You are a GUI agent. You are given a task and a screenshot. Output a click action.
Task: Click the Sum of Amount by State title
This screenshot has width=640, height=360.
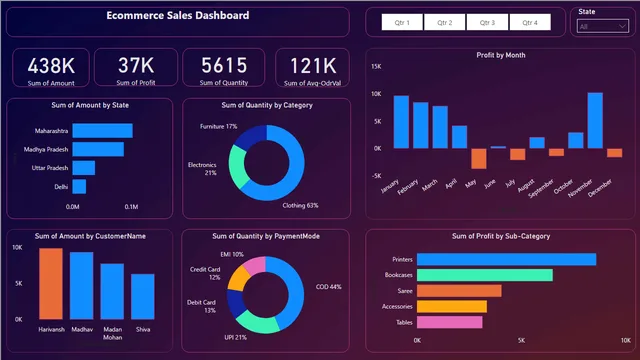coord(90,105)
